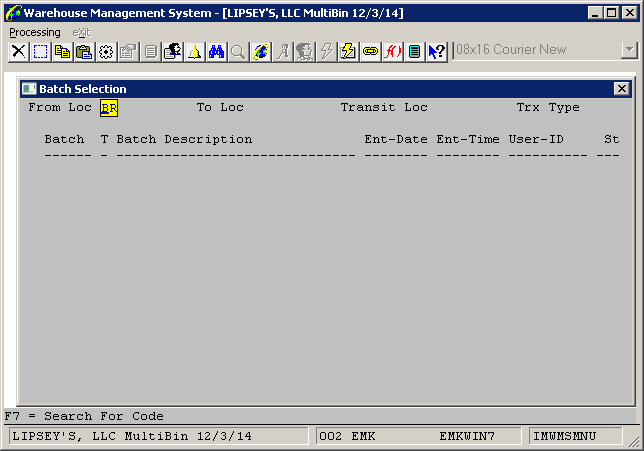Image resolution: width=644 pixels, height=451 pixels.
Task: Click the teal document list icon
Action: pos(415,51)
